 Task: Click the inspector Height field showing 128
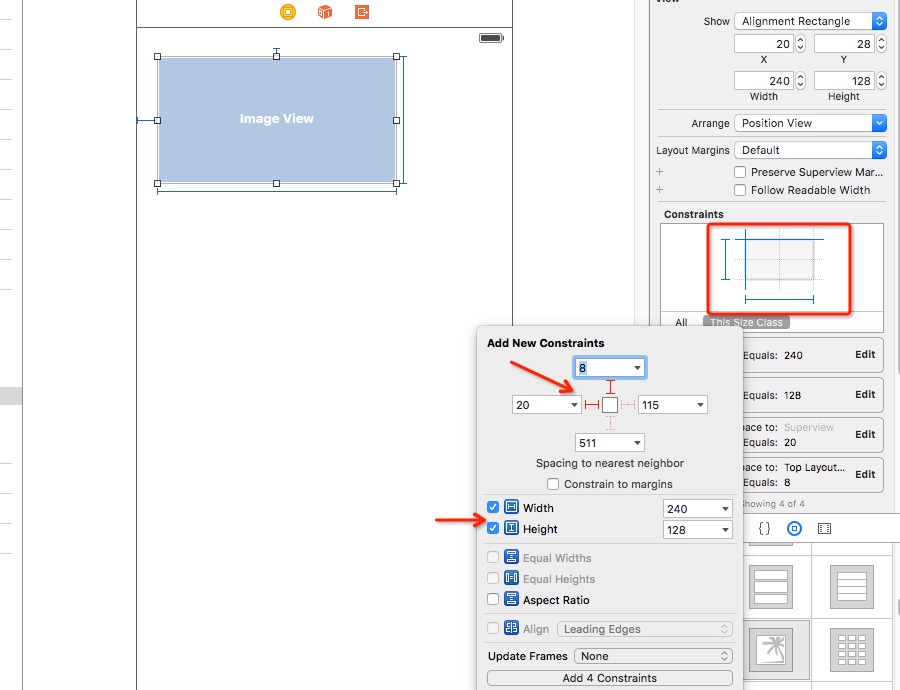tap(844, 81)
